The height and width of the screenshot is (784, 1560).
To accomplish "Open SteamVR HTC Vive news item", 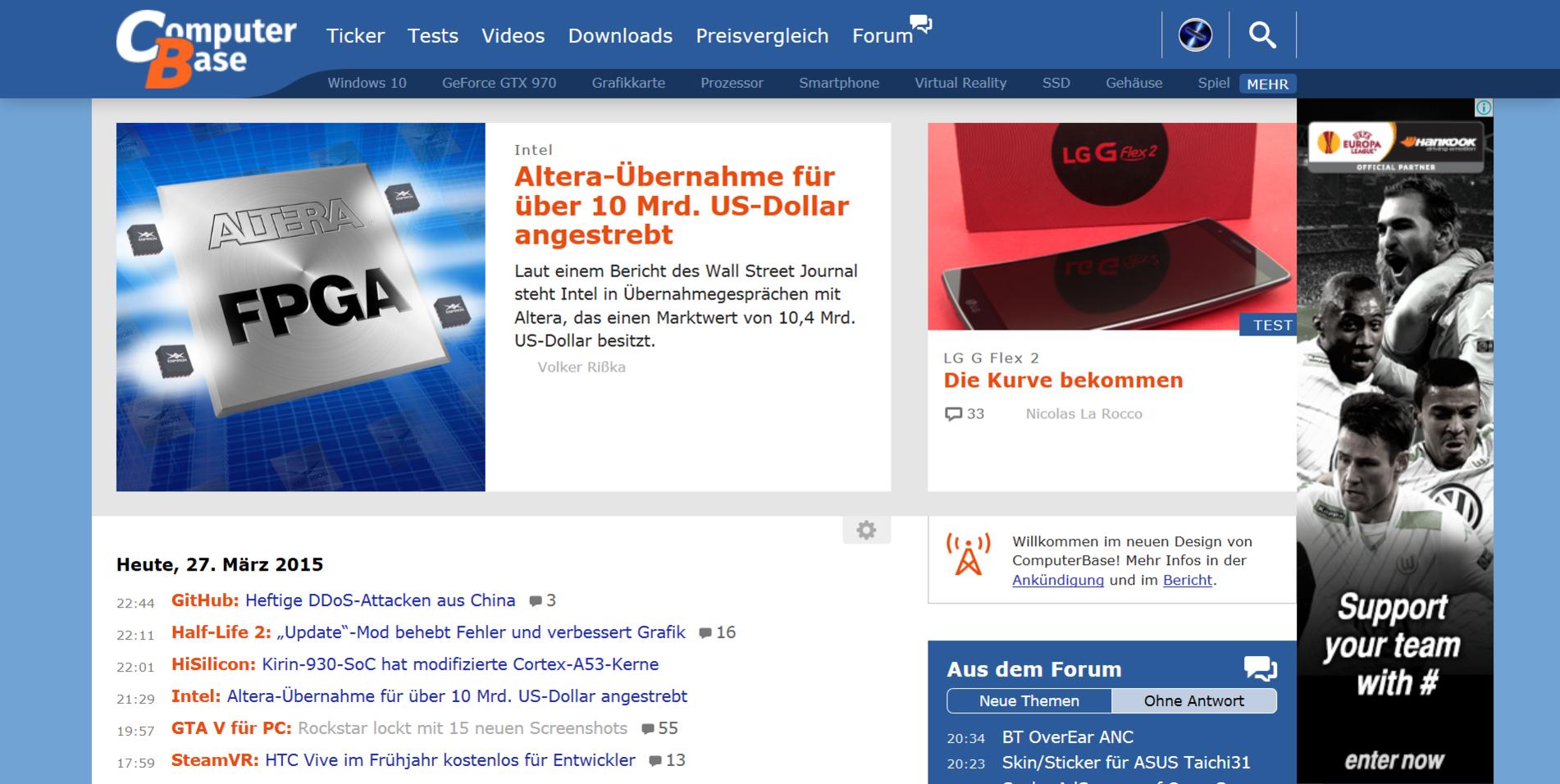I will (x=403, y=760).
